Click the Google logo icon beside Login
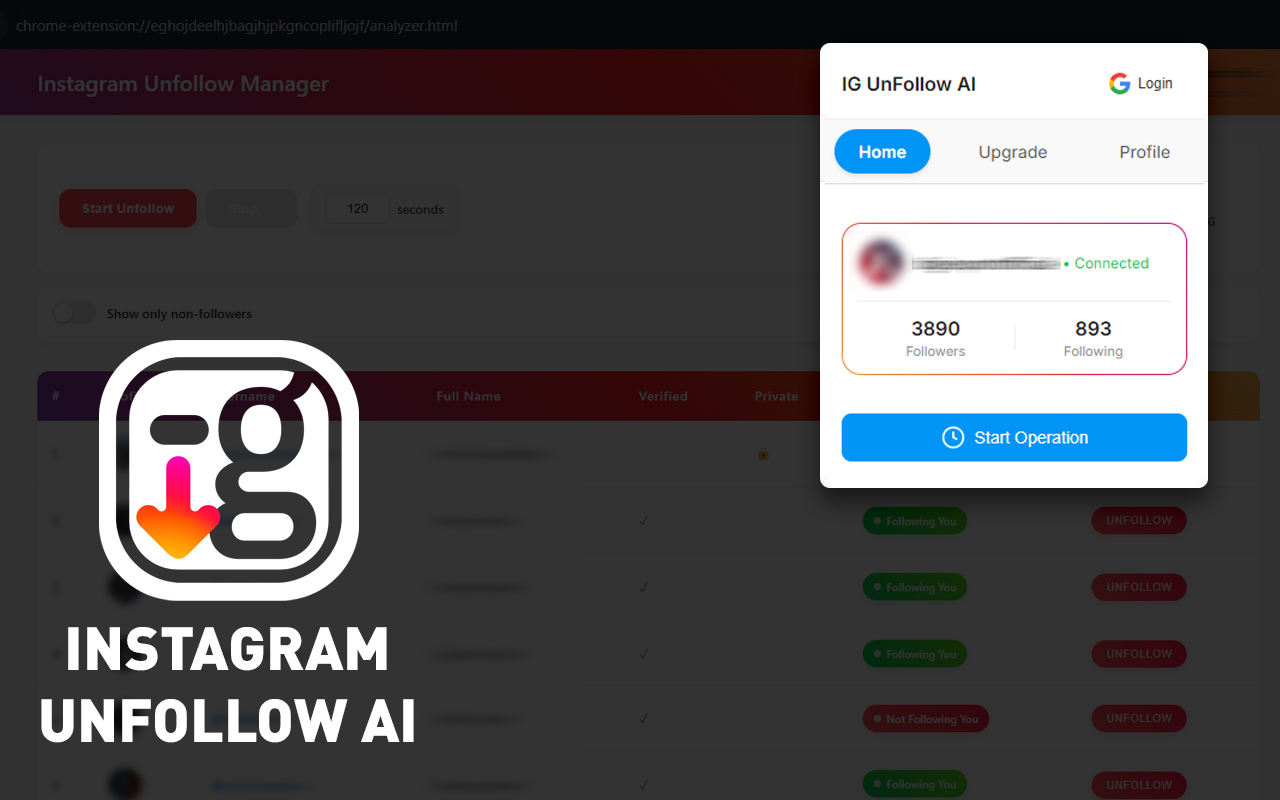Image resolution: width=1280 pixels, height=800 pixels. pos(1119,84)
